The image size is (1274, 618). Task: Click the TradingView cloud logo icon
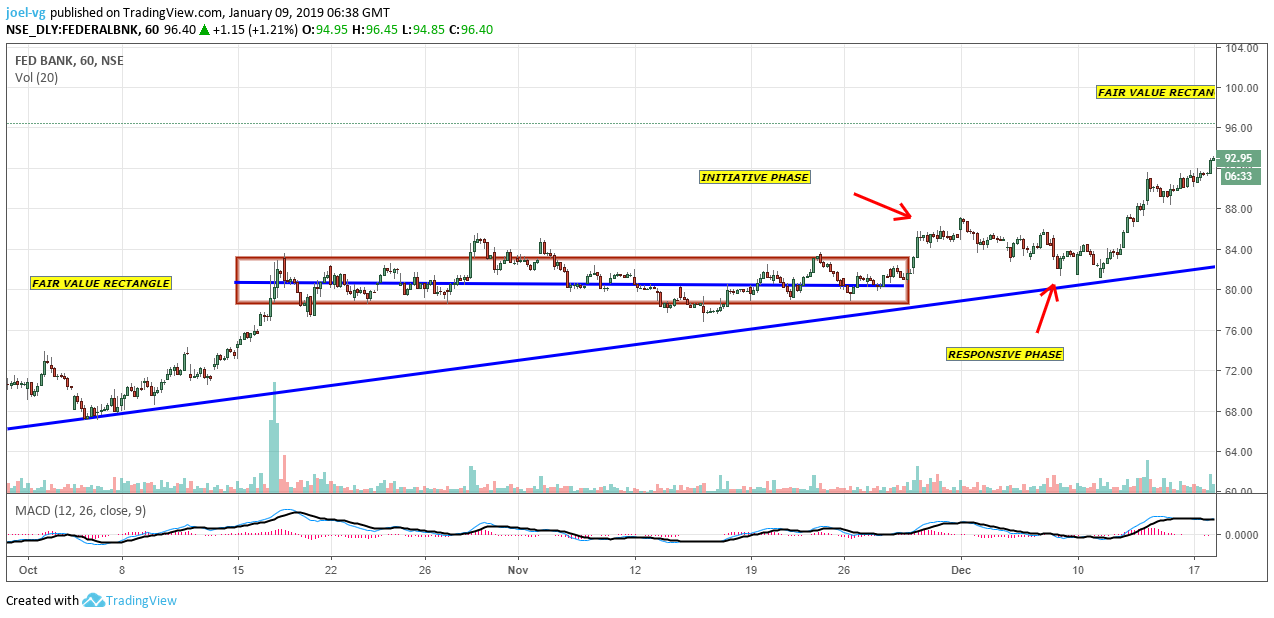point(94,600)
